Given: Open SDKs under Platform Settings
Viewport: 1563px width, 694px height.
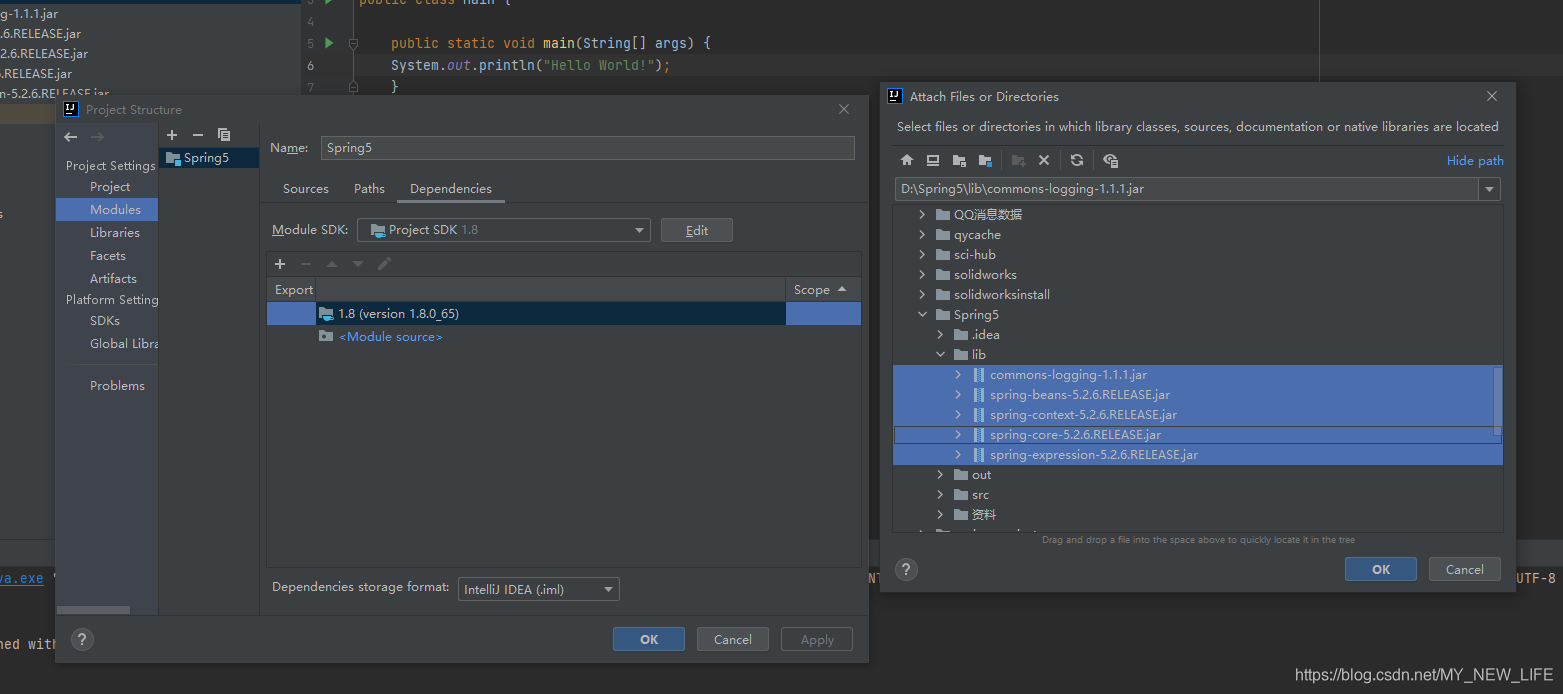Looking at the screenshot, I should (x=107, y=320).
